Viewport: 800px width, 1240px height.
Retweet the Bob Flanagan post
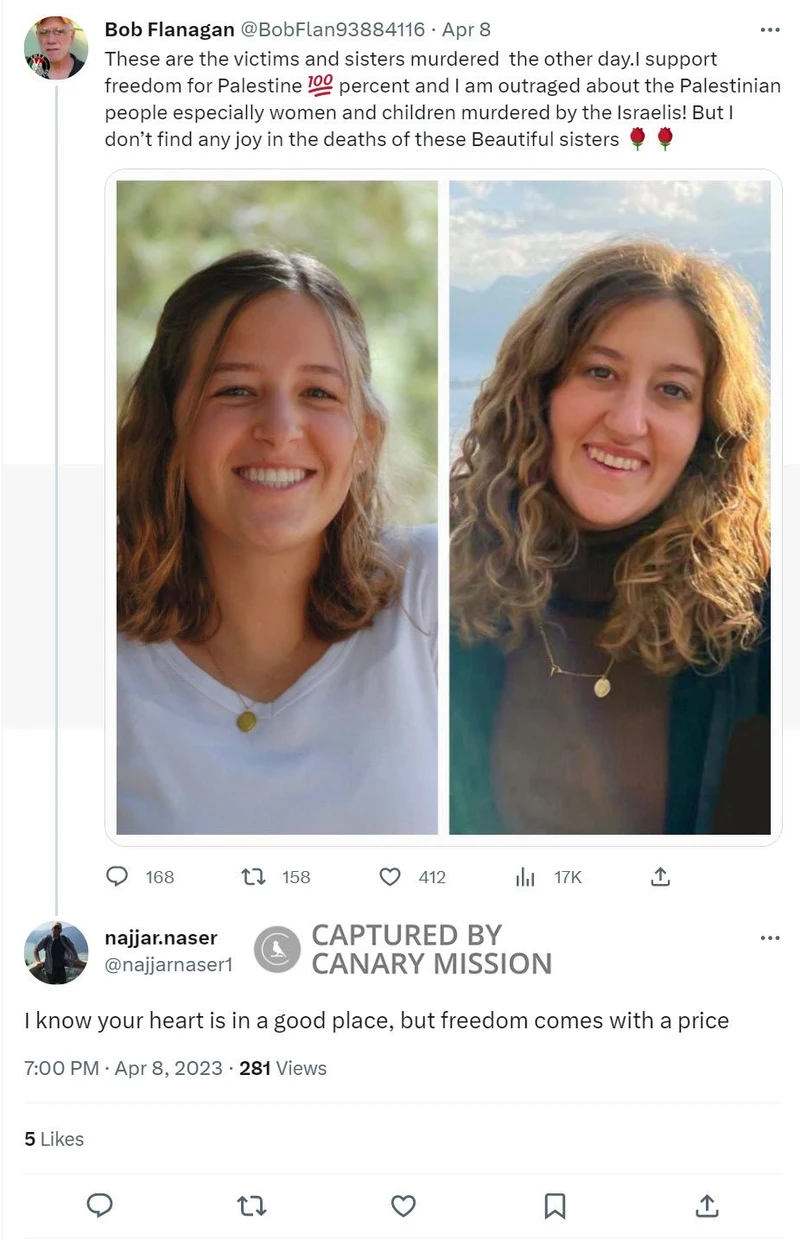tap(254, 877)
